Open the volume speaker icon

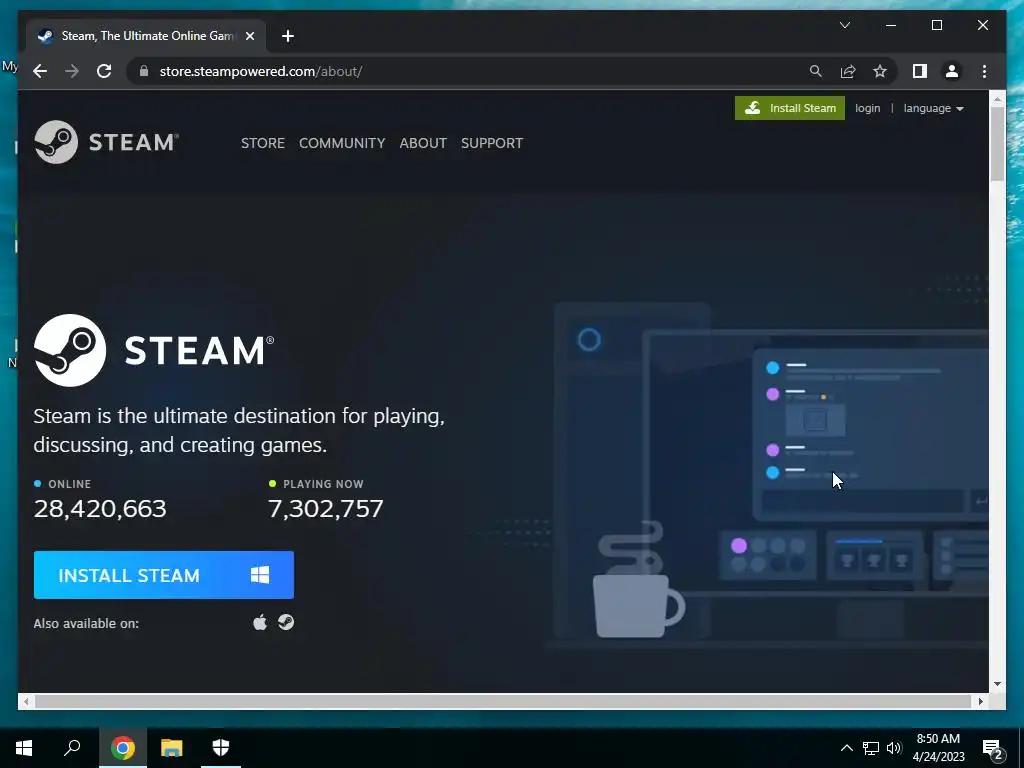[x=894, y=748]
